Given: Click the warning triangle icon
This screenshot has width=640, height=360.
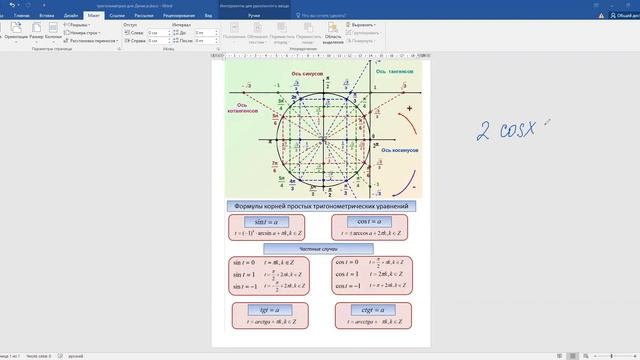Looking at the screenshot, I should (x=601, y=16).
